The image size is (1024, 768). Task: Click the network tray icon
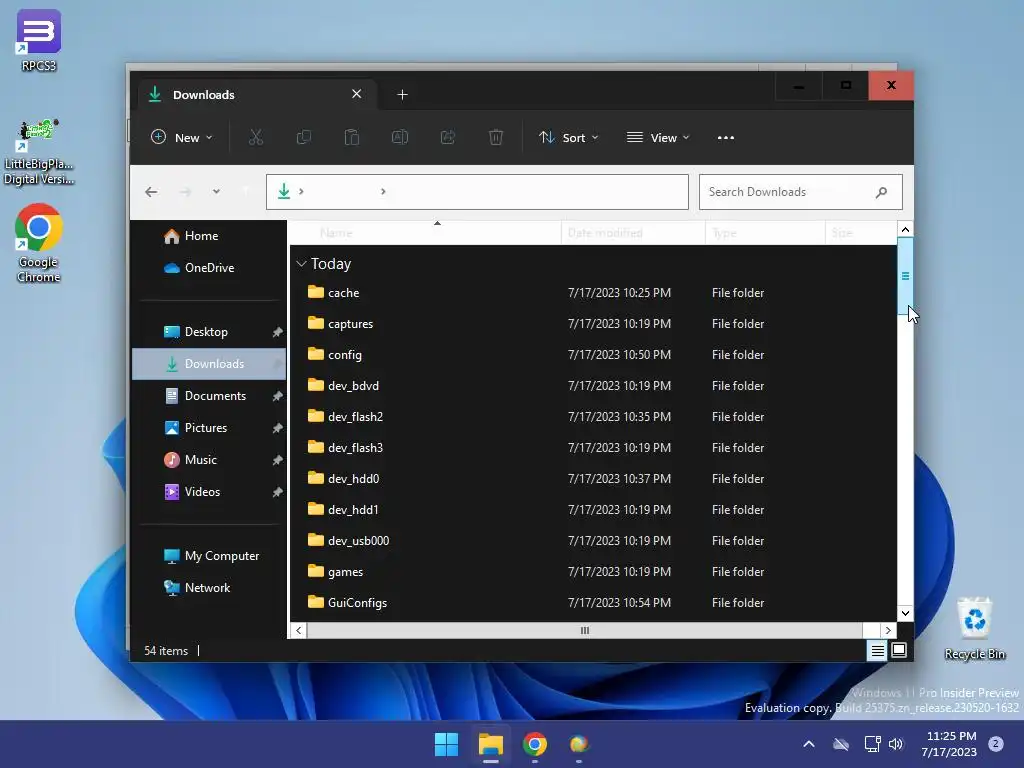872,744
